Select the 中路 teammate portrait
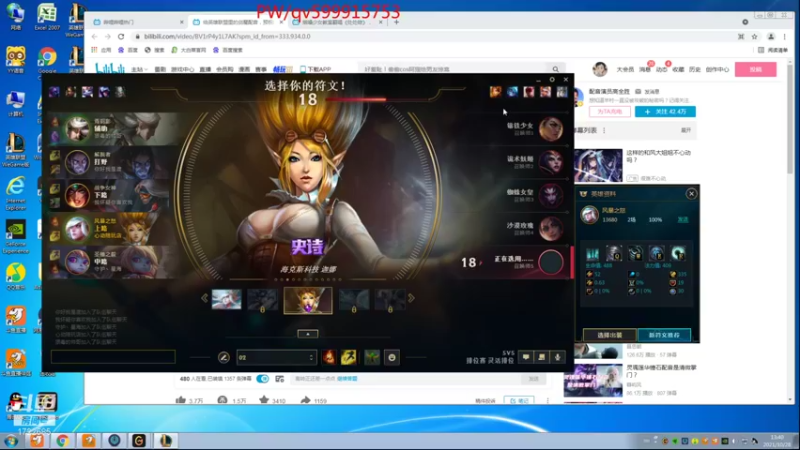Image resolution: width=800 pixels, height=450 pixels. 78,262
